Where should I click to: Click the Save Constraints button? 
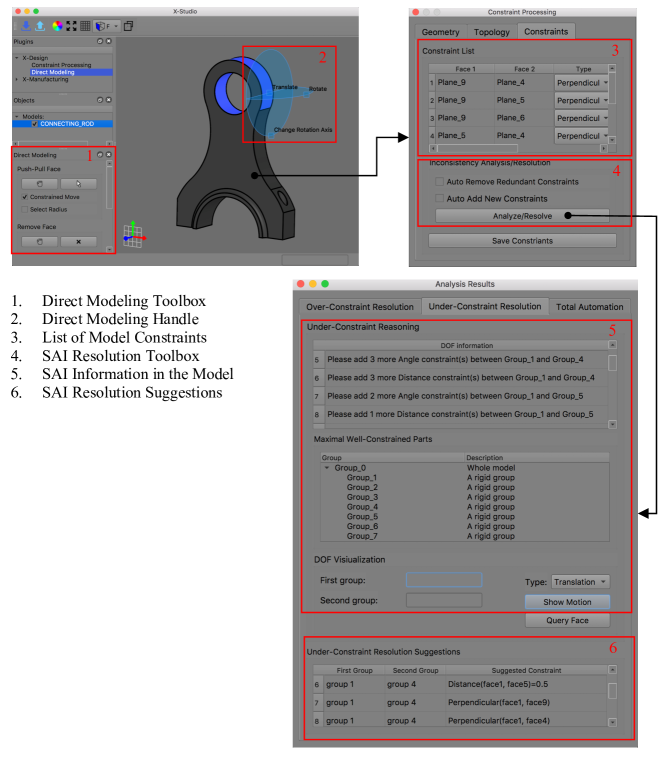click(x=522, y=241)
